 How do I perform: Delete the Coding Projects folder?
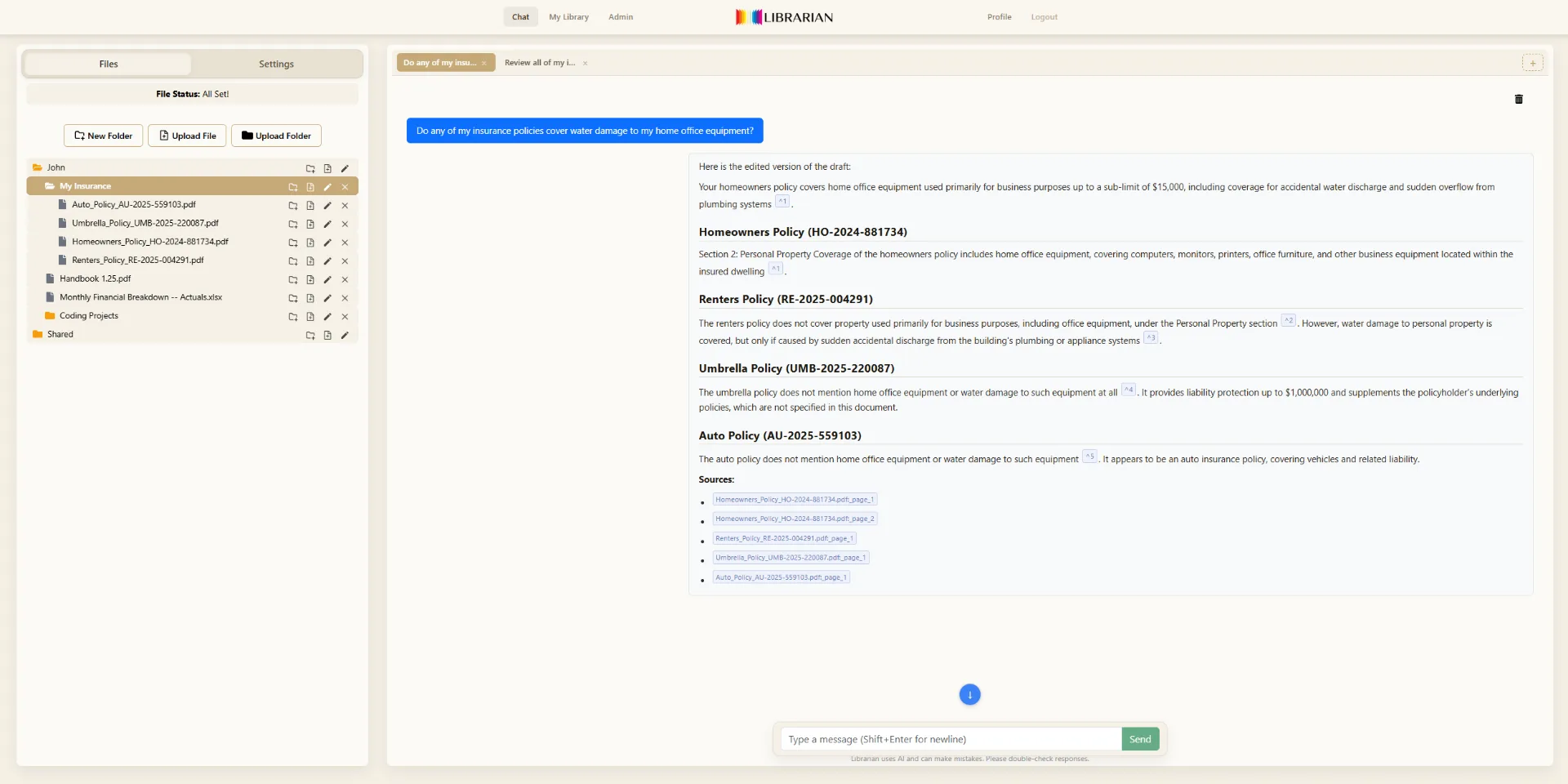(345, 317)
